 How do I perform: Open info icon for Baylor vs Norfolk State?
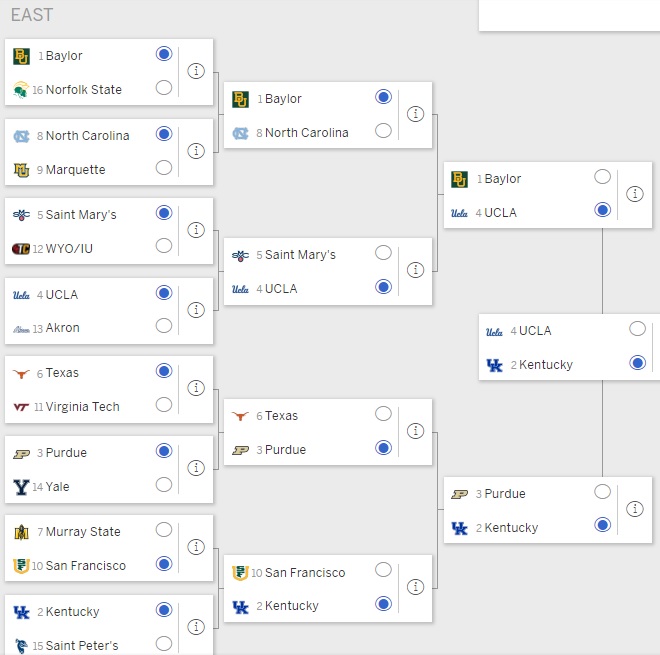click(x=196, y=71)
